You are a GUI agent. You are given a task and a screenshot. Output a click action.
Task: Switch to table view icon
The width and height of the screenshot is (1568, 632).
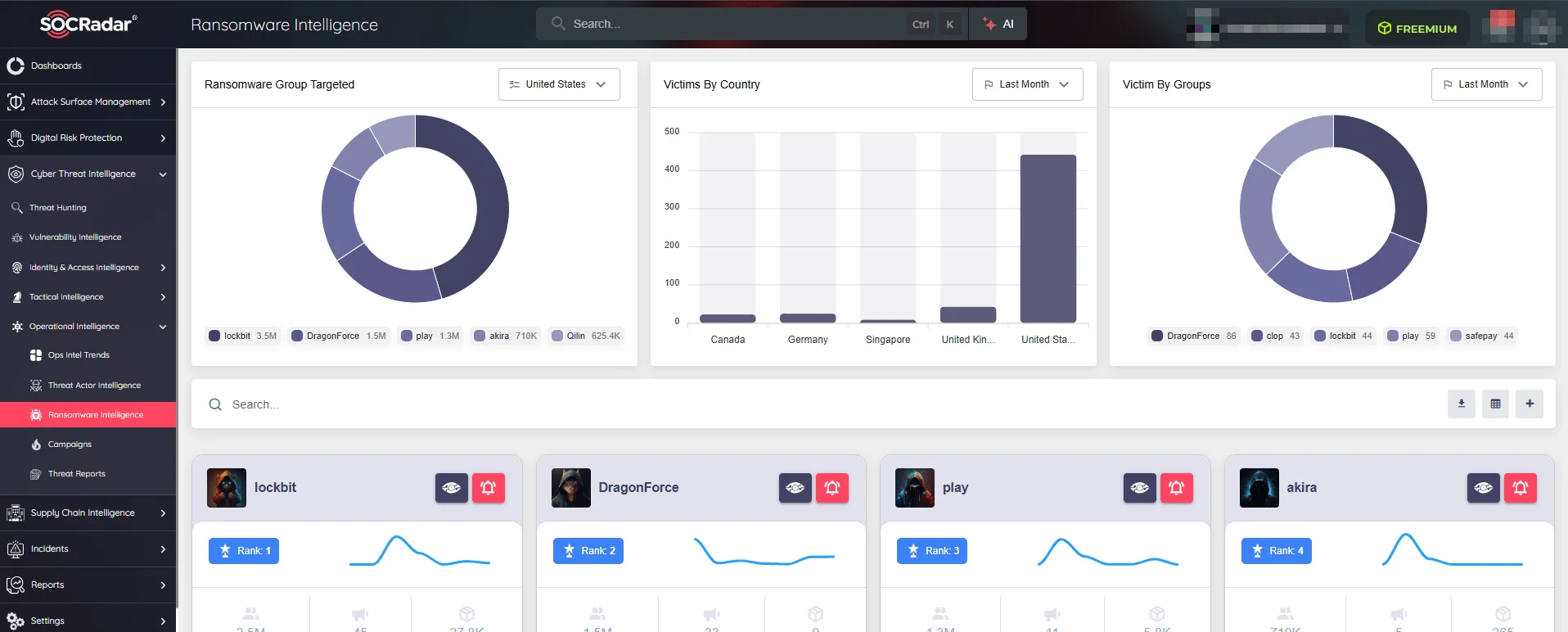coord(1495,404)
